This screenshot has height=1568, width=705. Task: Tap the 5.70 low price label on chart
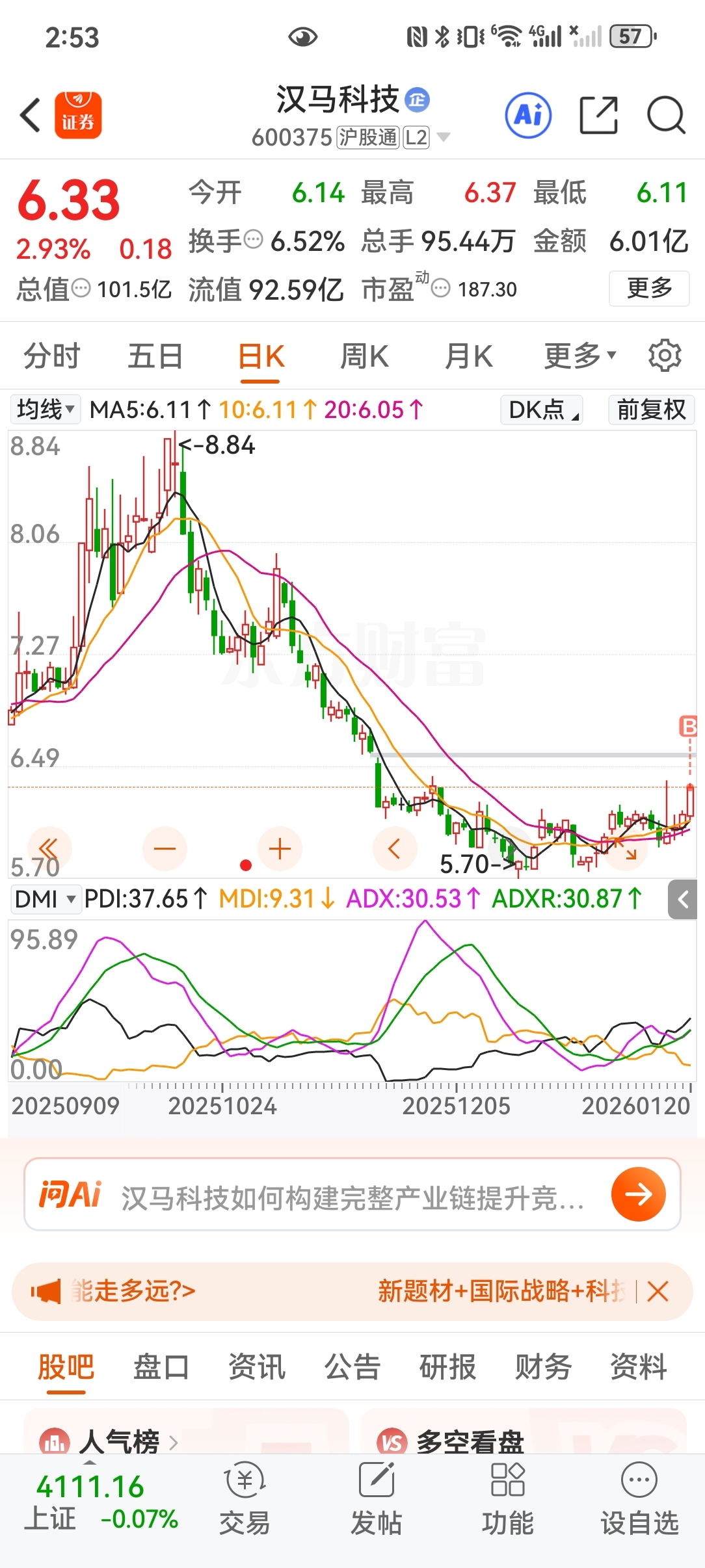(478, 865)
